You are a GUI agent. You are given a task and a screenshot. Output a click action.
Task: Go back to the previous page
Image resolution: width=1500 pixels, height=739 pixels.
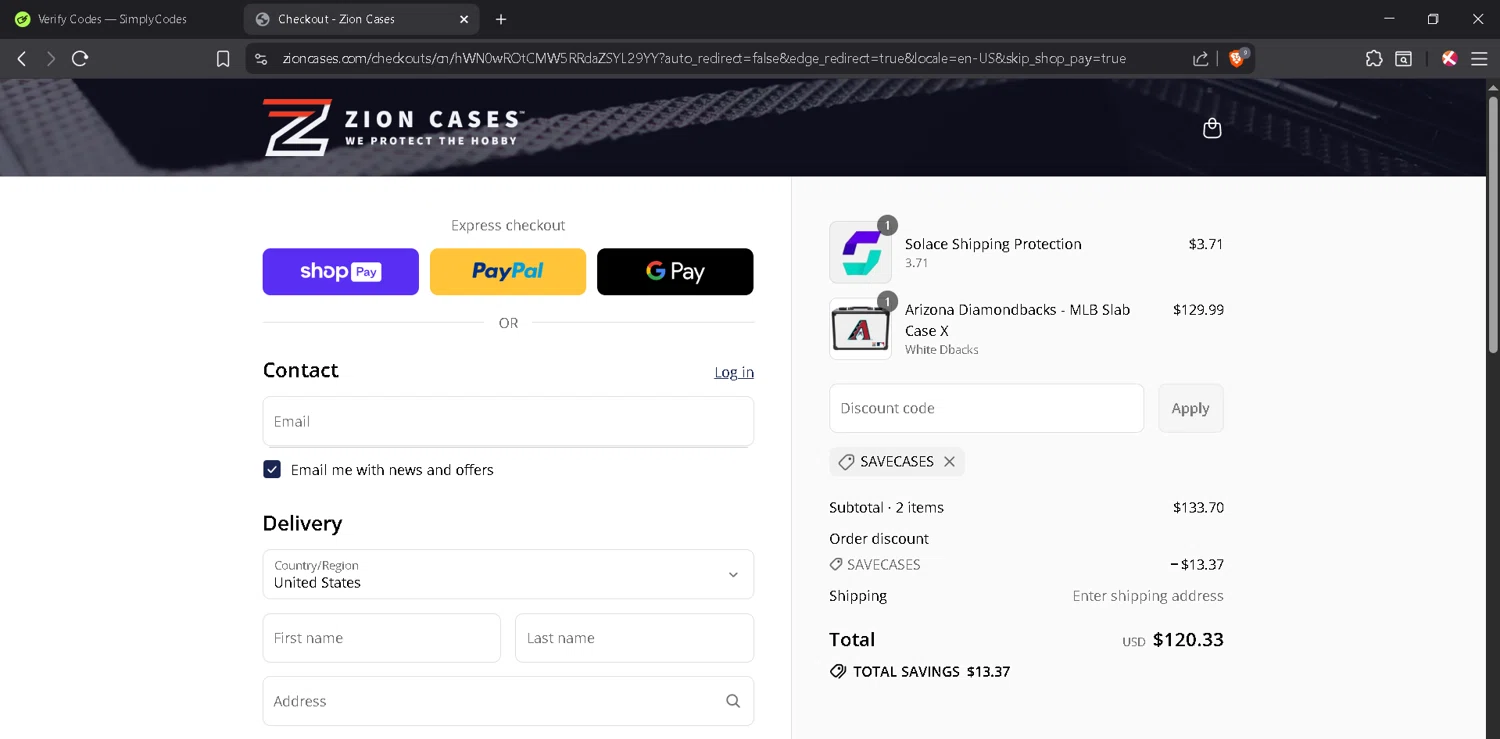(x=22, y=59)
